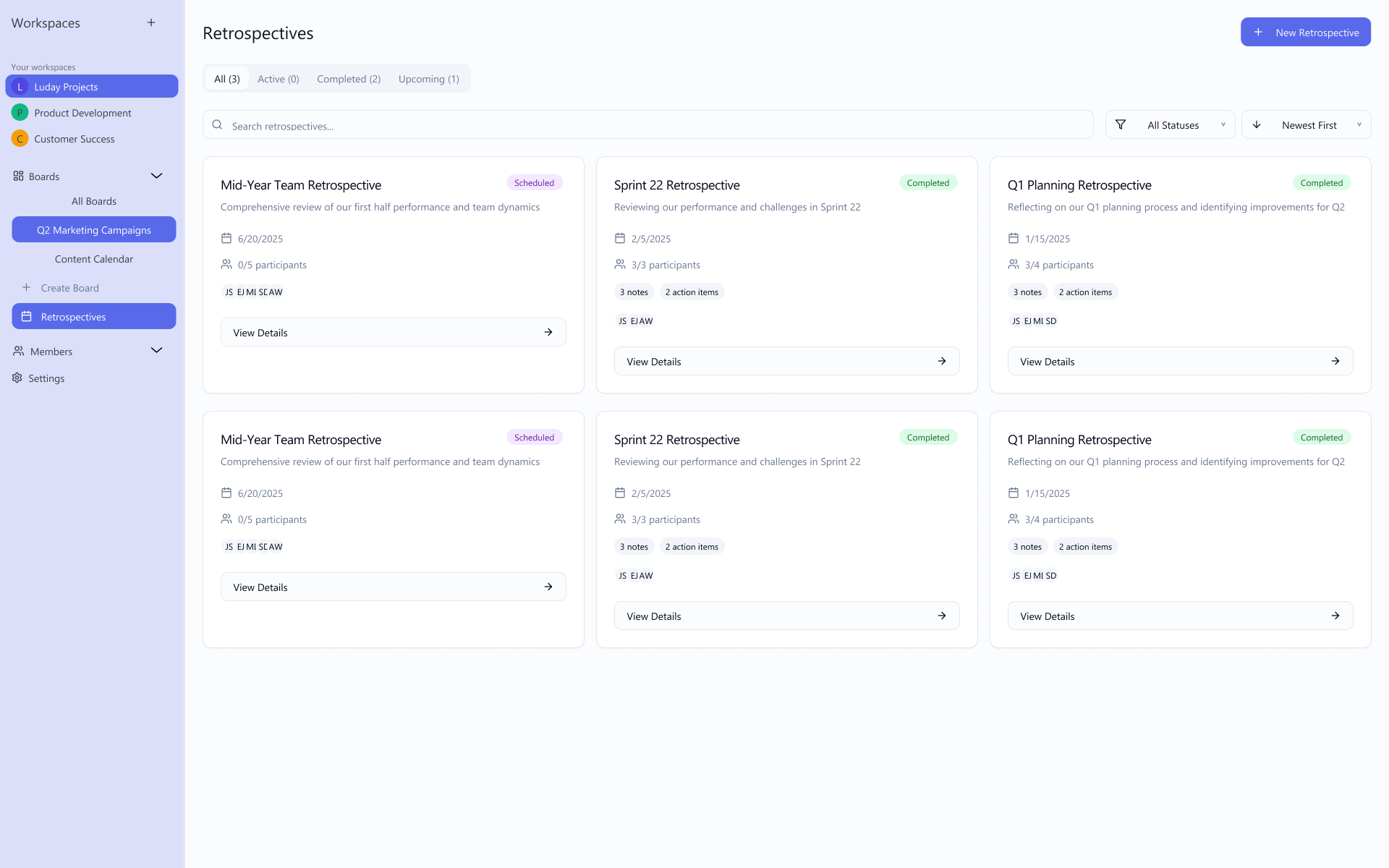Click the Create Board plus icon
The width and height of the screenshot is (1389, 868).
click(x=27, y=287)
